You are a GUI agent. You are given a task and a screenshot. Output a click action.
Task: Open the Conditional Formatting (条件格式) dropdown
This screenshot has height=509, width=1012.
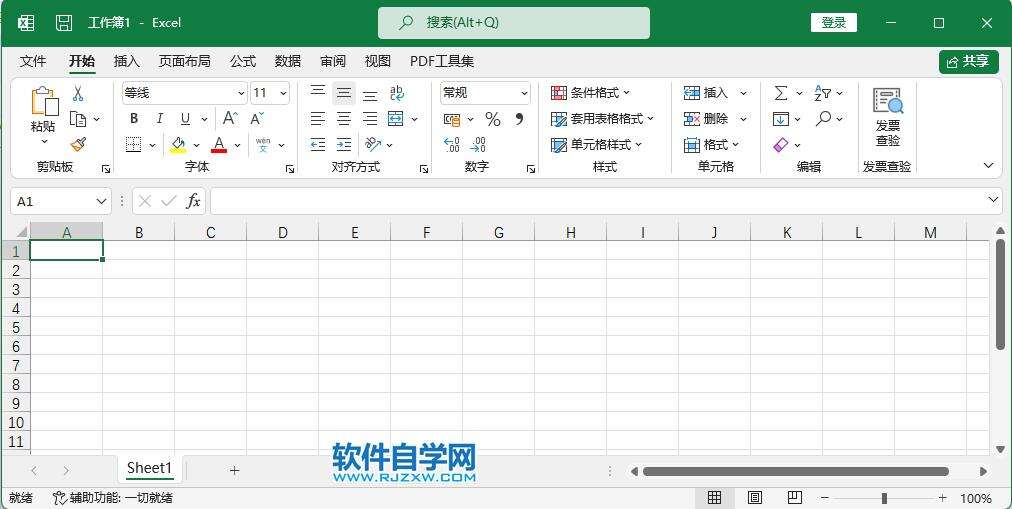click(591, 93)
